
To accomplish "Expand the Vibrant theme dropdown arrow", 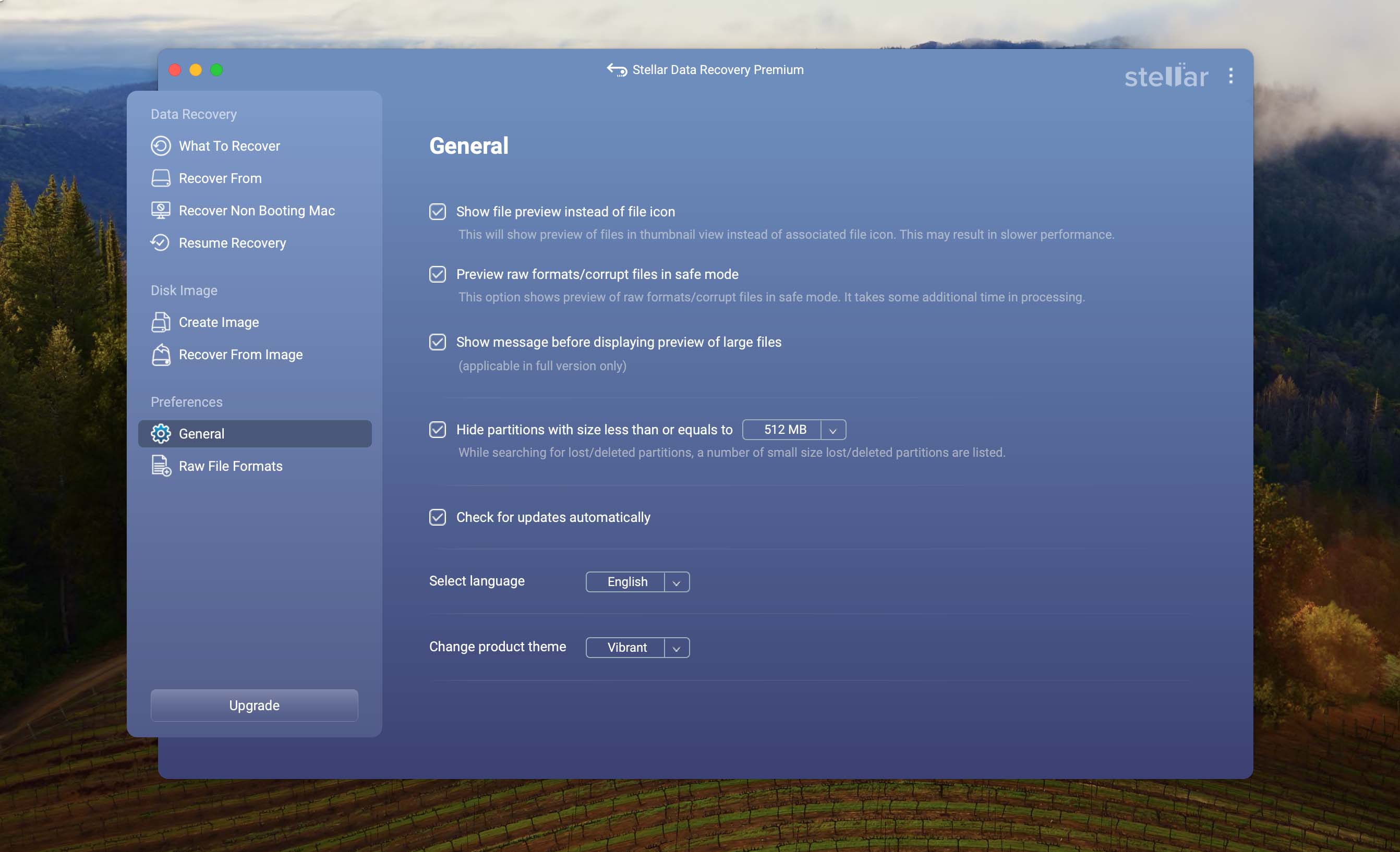I will click(x=677, y=648).
